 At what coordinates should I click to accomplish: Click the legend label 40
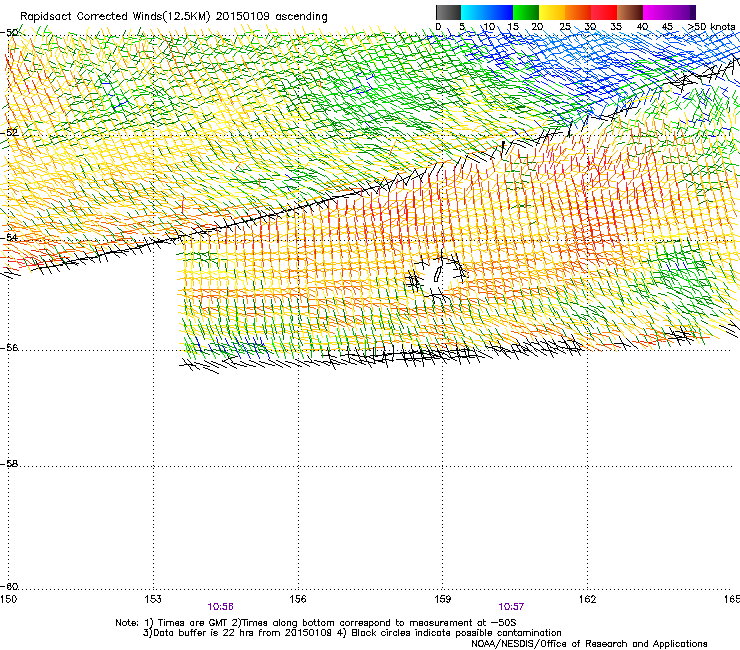point(642,27)
